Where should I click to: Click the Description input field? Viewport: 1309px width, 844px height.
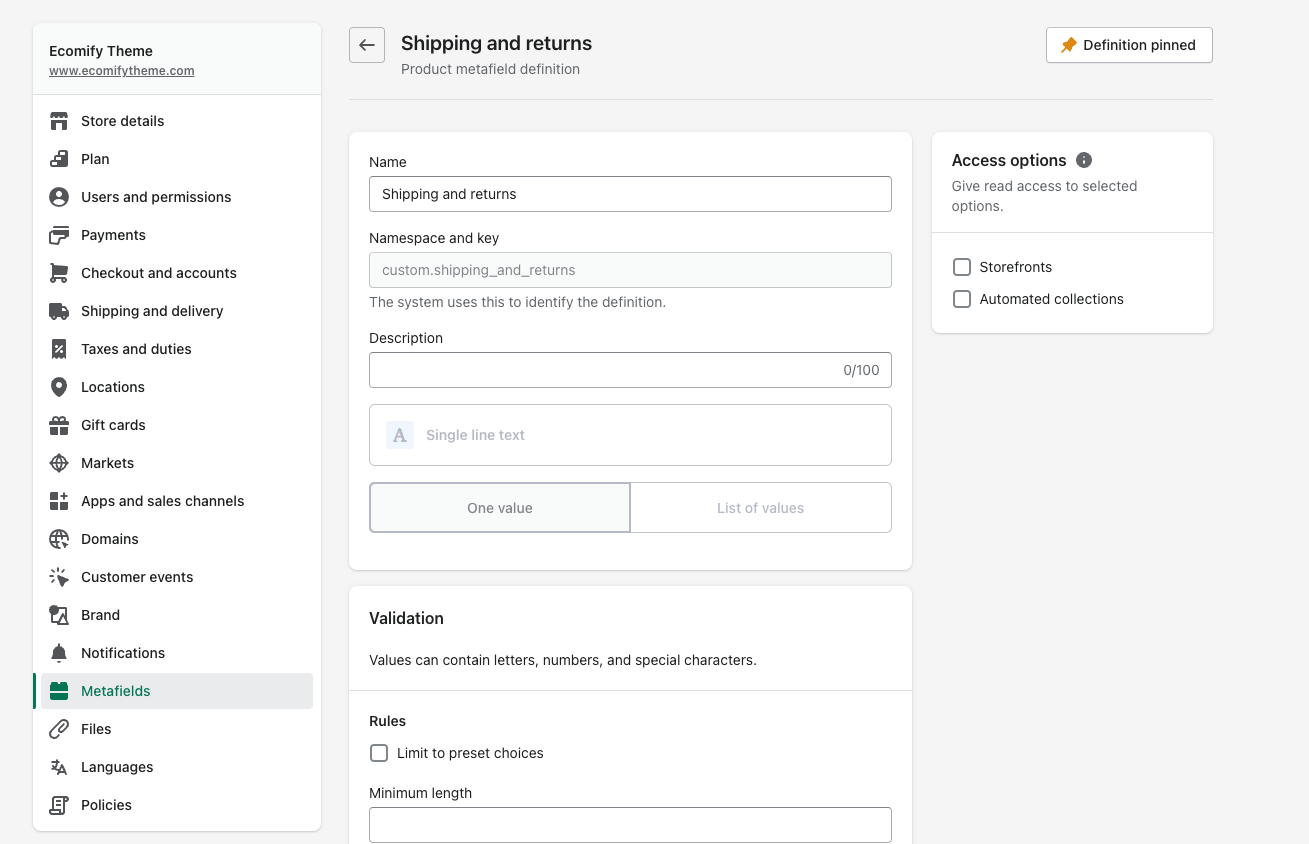click(x=630, y=370)
